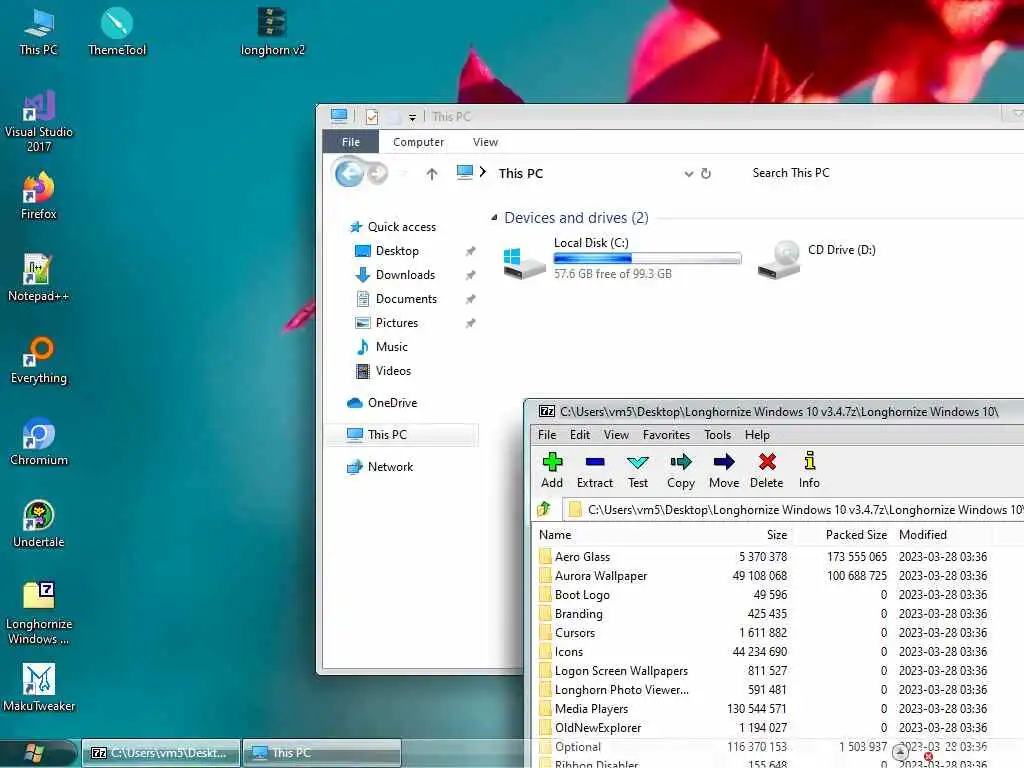Open Videos in Explorer navigation pane
This screenshot has height=768, width=1024.
pyautogui.click(x=393, y=371)
